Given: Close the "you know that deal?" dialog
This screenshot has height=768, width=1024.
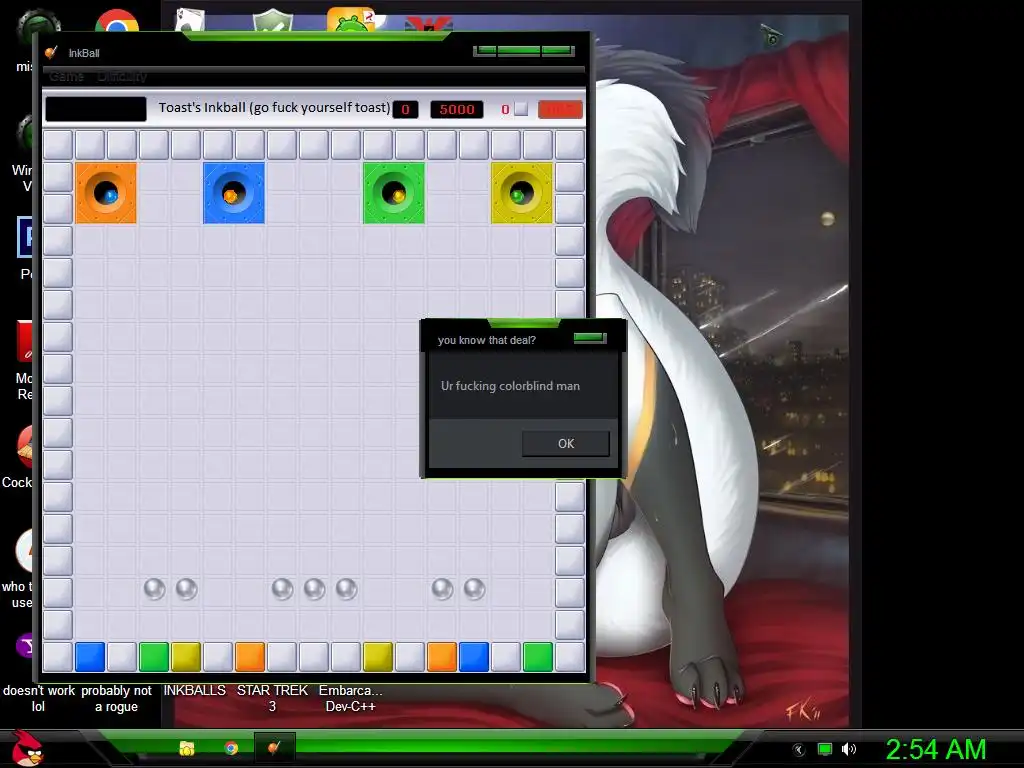Looking at the screenshot, I should point(590,338).
